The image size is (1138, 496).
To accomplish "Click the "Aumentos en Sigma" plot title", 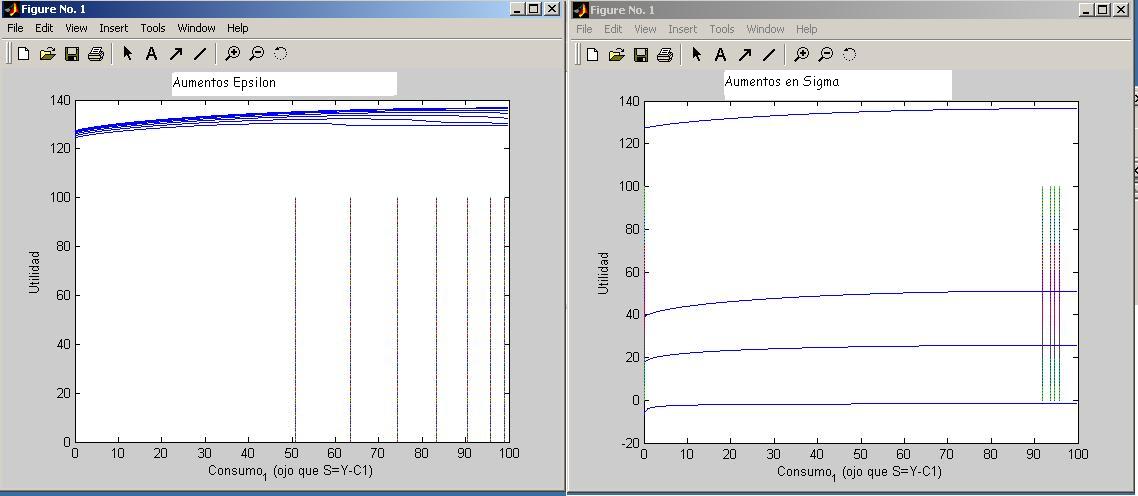I will coord(782,82).
